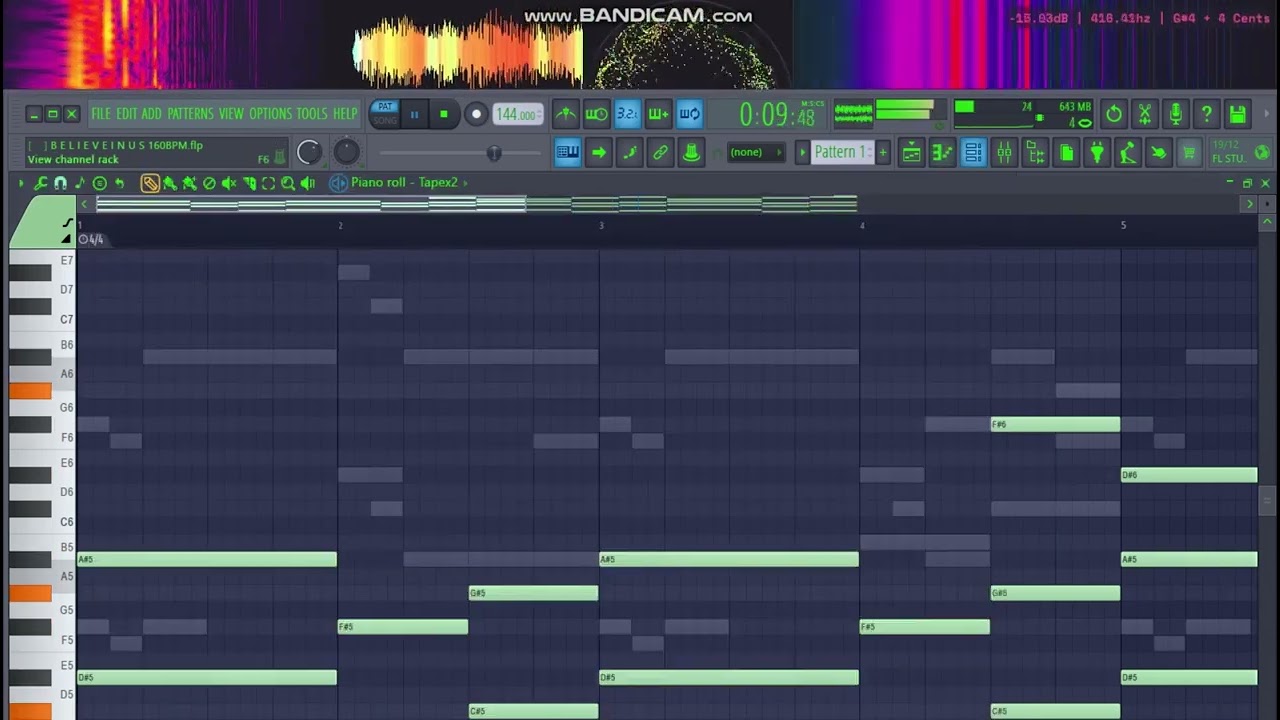1280x720 pixels.
Task: Save project with the floppy disk icon
Action: 1238,114
